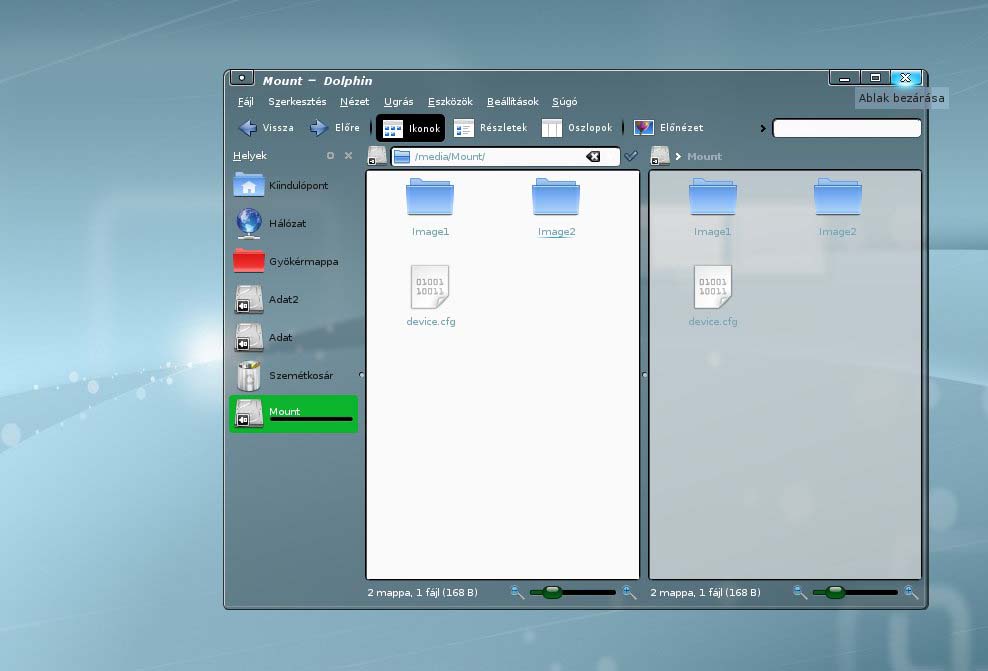Go back with the Vissza arrow
The image size is (988, 671).
pos(266,128)
